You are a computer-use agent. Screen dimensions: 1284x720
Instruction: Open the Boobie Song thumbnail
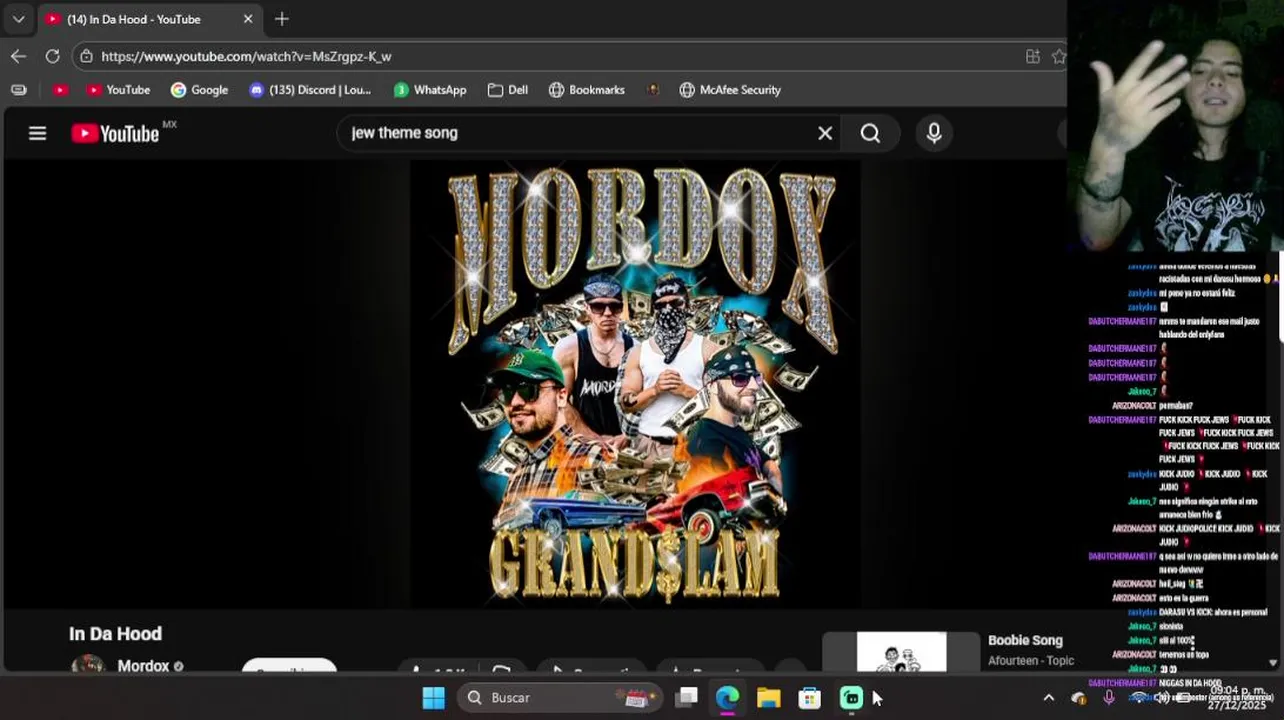coord(901,652)
